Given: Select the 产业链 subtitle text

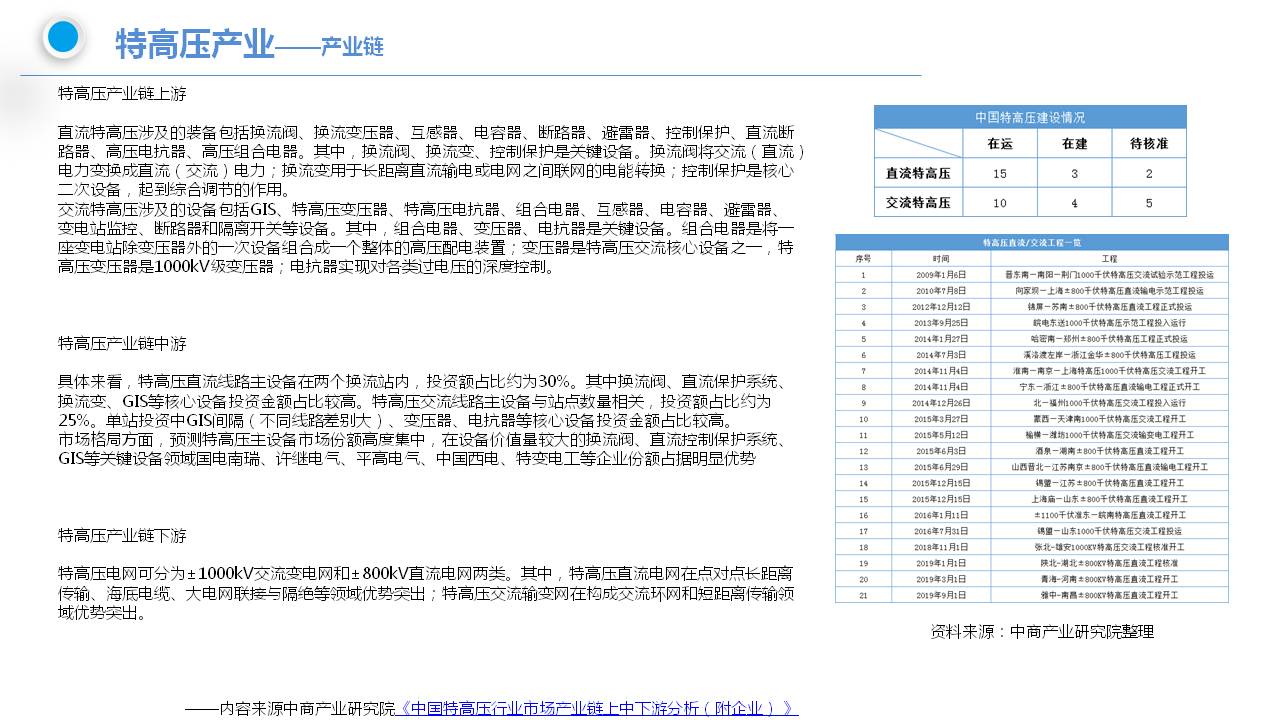Looking at the screenshot, I should coord(352,47).
